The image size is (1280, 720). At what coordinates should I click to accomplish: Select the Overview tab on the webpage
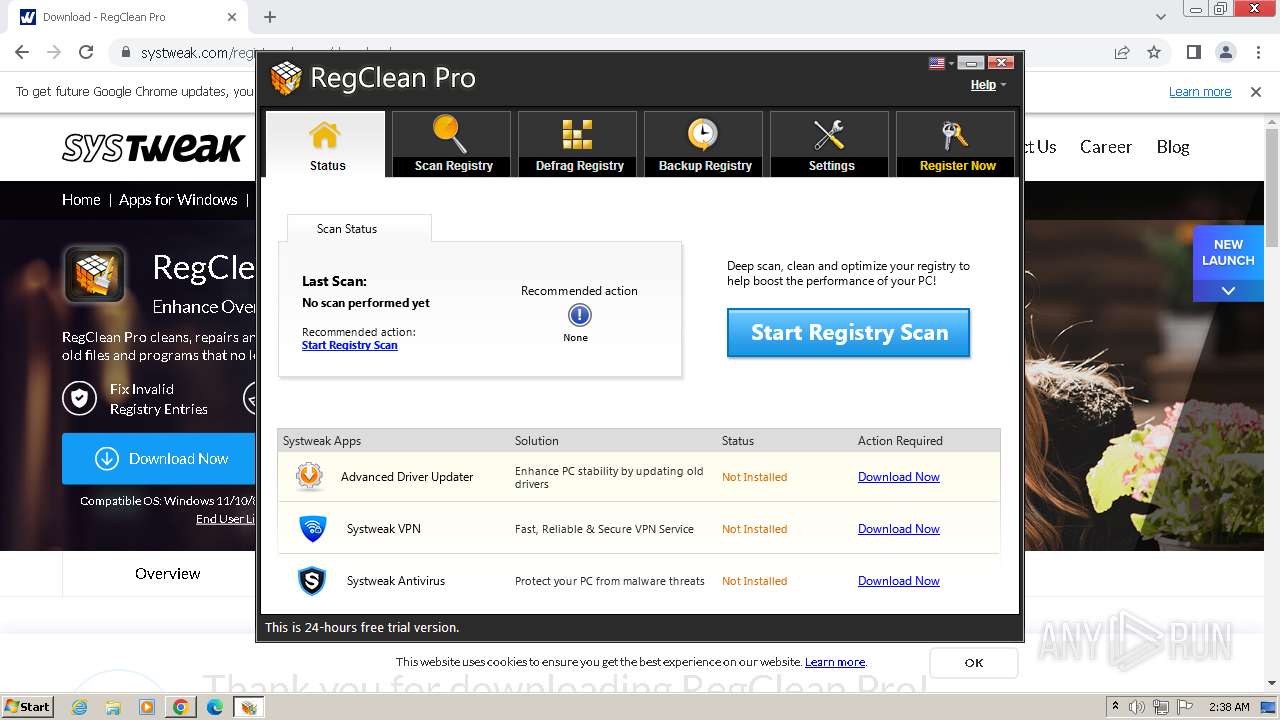(x=168, y=574)
